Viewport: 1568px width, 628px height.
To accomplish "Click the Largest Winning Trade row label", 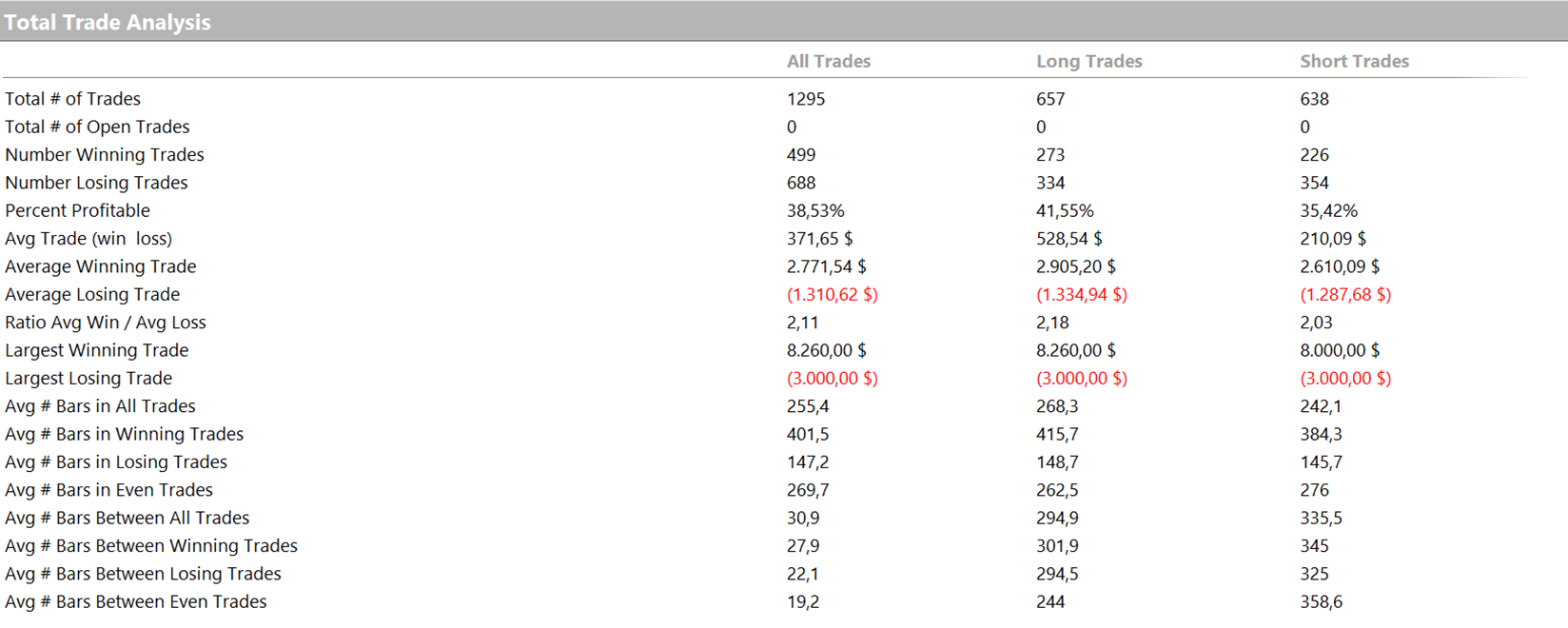I will pos(96,350).
